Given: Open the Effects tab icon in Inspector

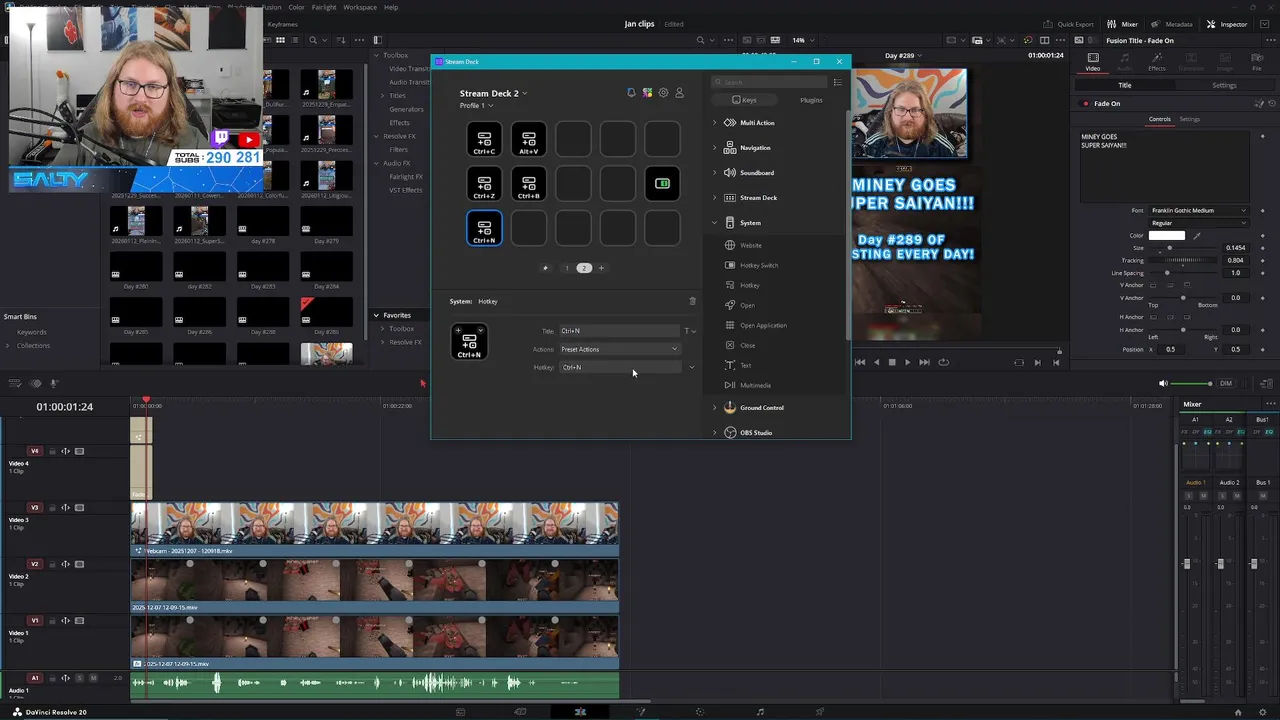Looking at the screenshot, I should (x=1157, y=62).
